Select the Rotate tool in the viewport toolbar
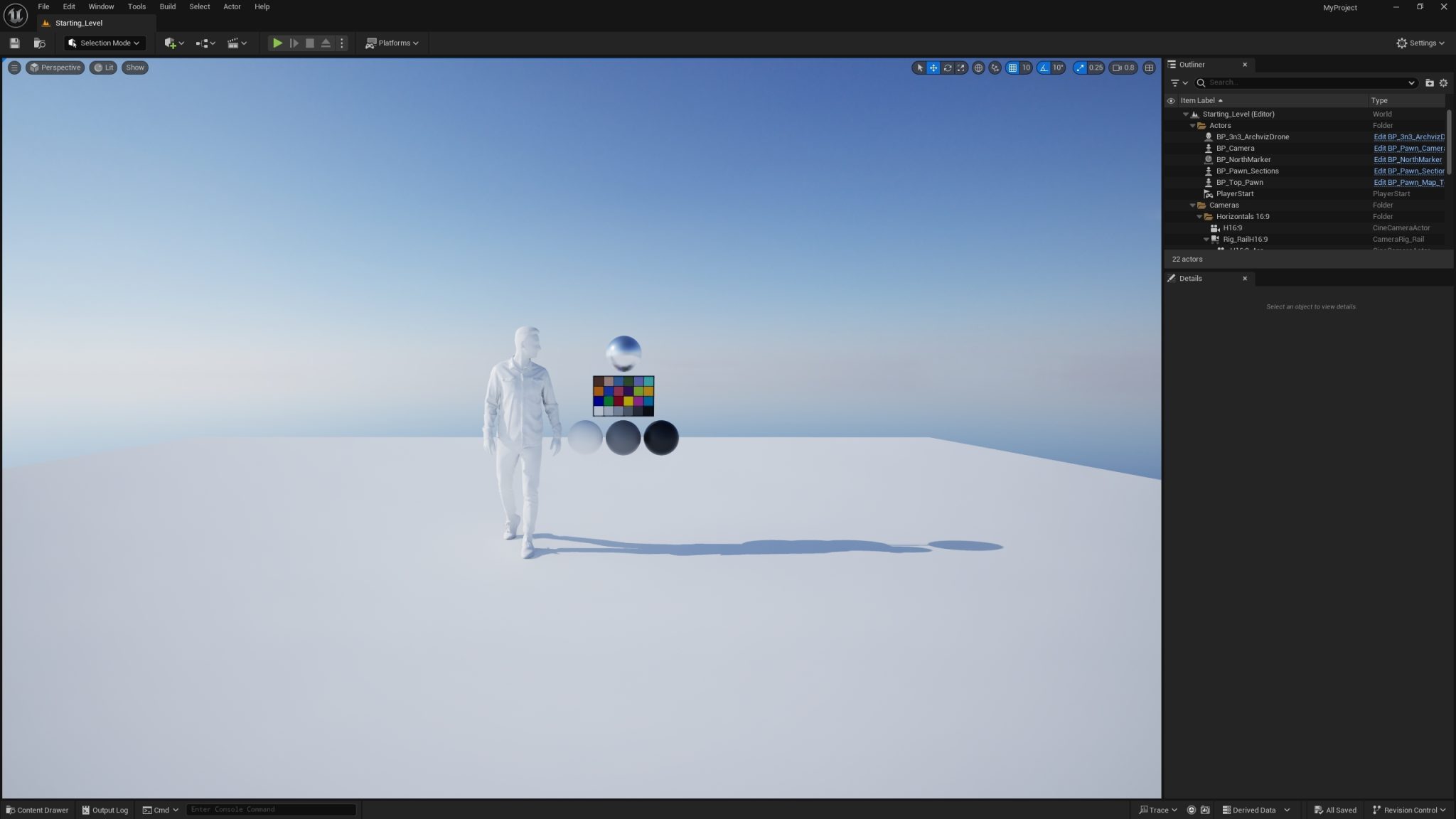Viewport: 1456px width, 819px height. point(947,68)
